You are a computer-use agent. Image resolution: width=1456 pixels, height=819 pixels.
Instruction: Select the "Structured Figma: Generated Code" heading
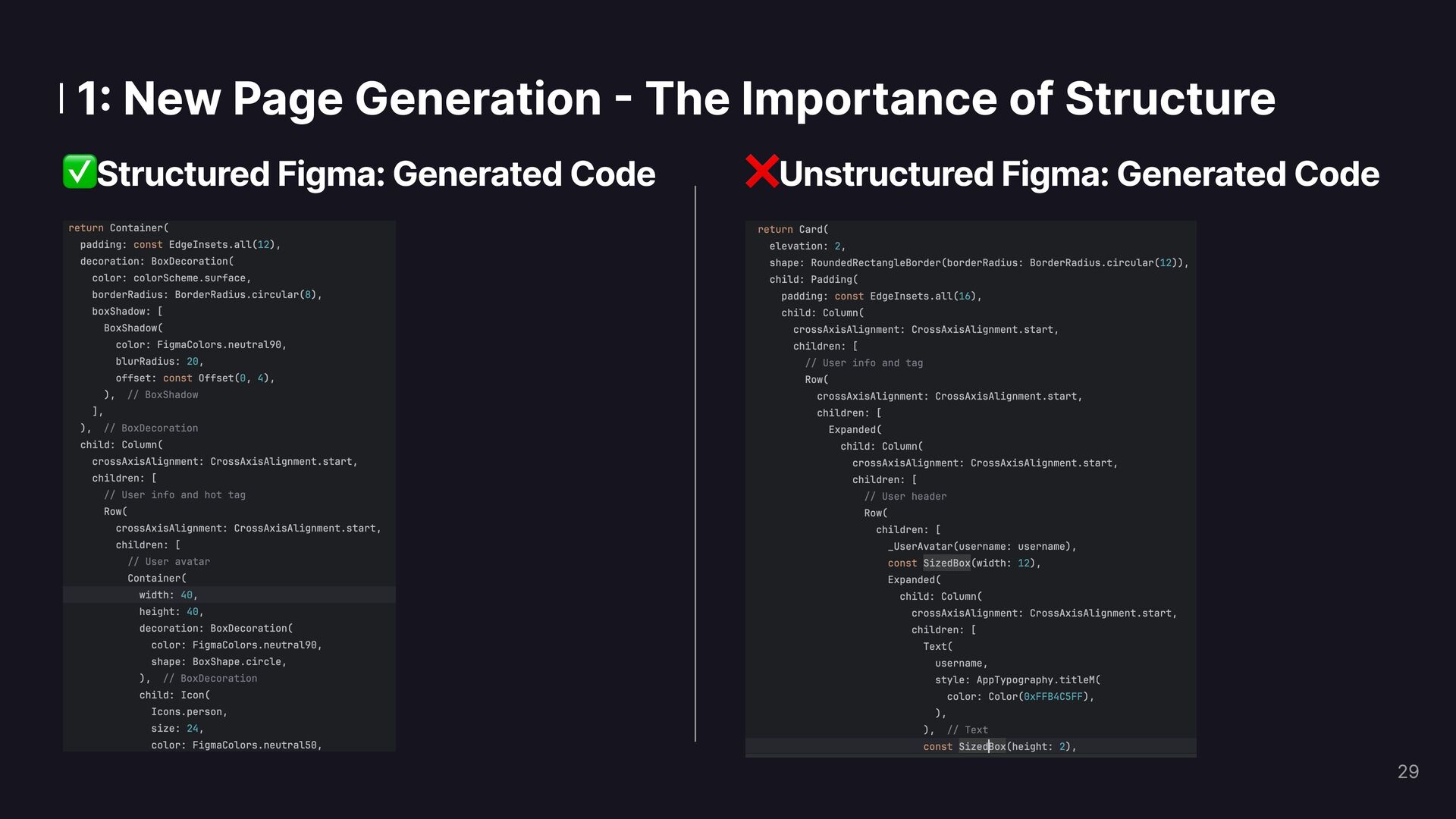pos(376,174)
